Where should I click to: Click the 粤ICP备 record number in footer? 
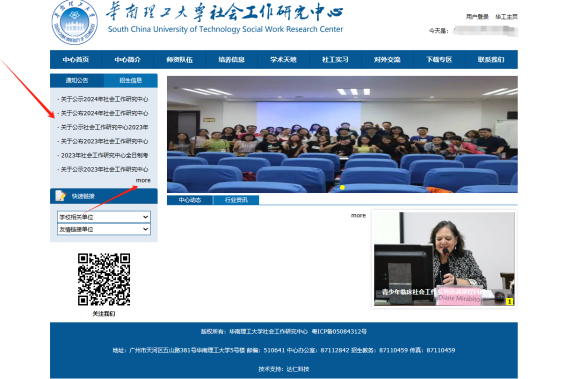339,331
